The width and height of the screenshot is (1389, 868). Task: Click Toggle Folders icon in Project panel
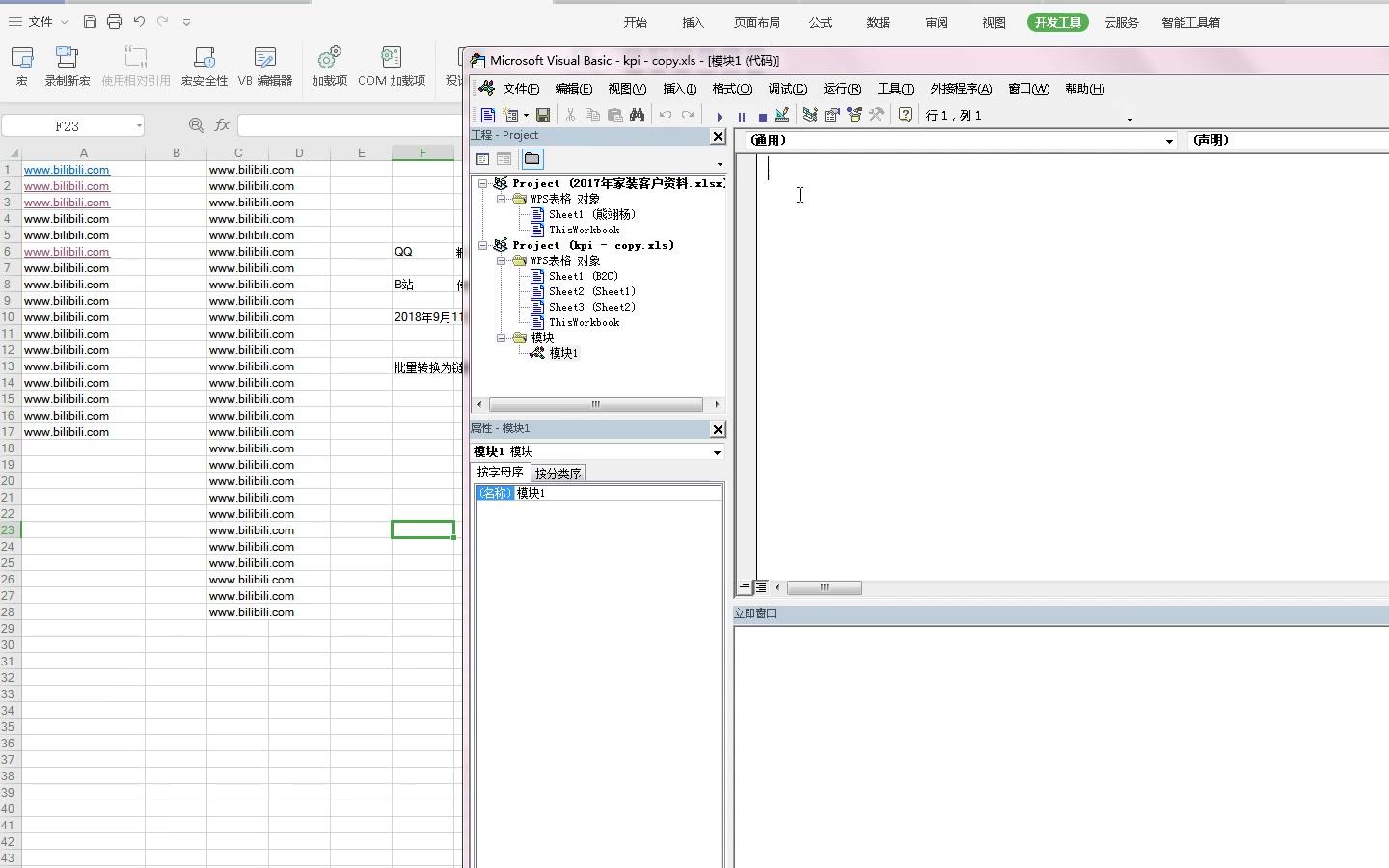[531, 159]
